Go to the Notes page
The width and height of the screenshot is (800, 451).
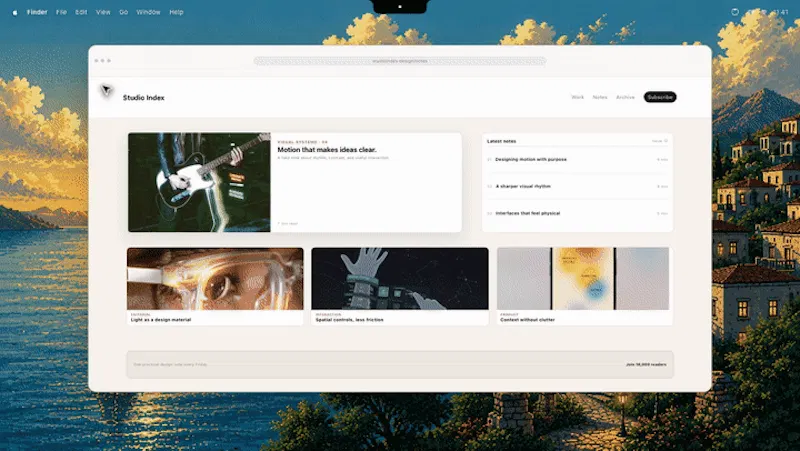coord(600,97)
